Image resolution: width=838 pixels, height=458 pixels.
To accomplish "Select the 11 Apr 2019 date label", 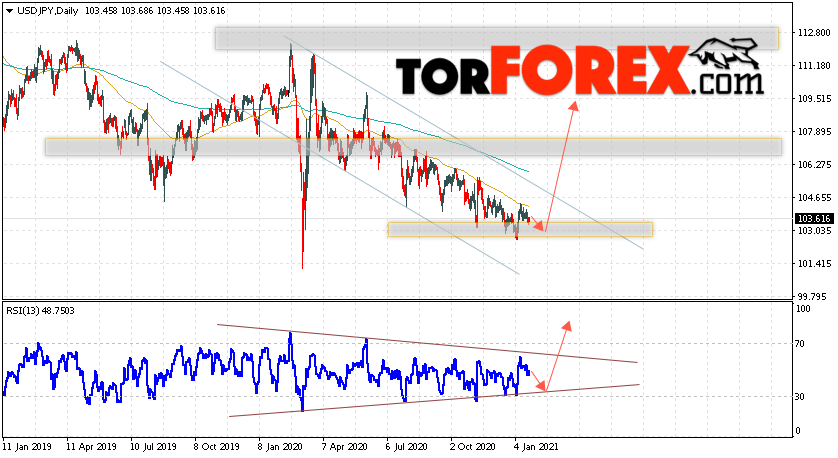I will [91, 447].
